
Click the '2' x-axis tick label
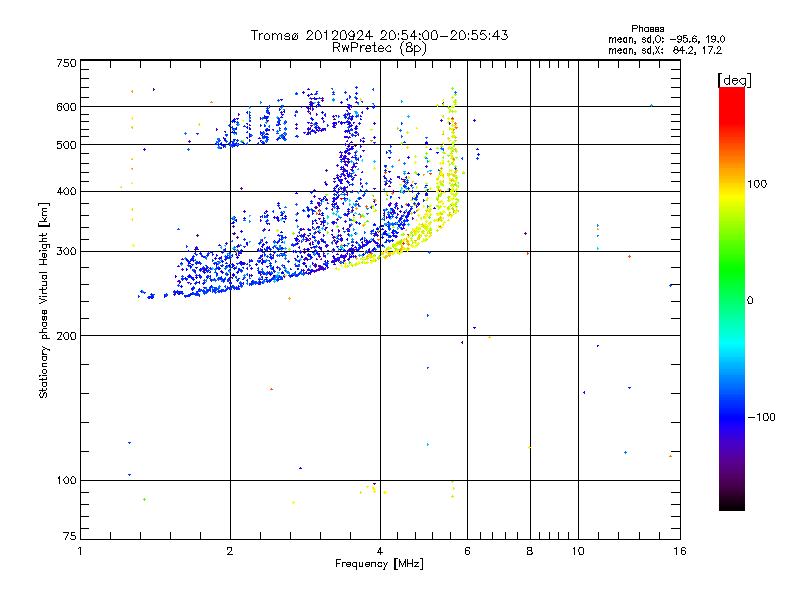[x=230, y=551]
